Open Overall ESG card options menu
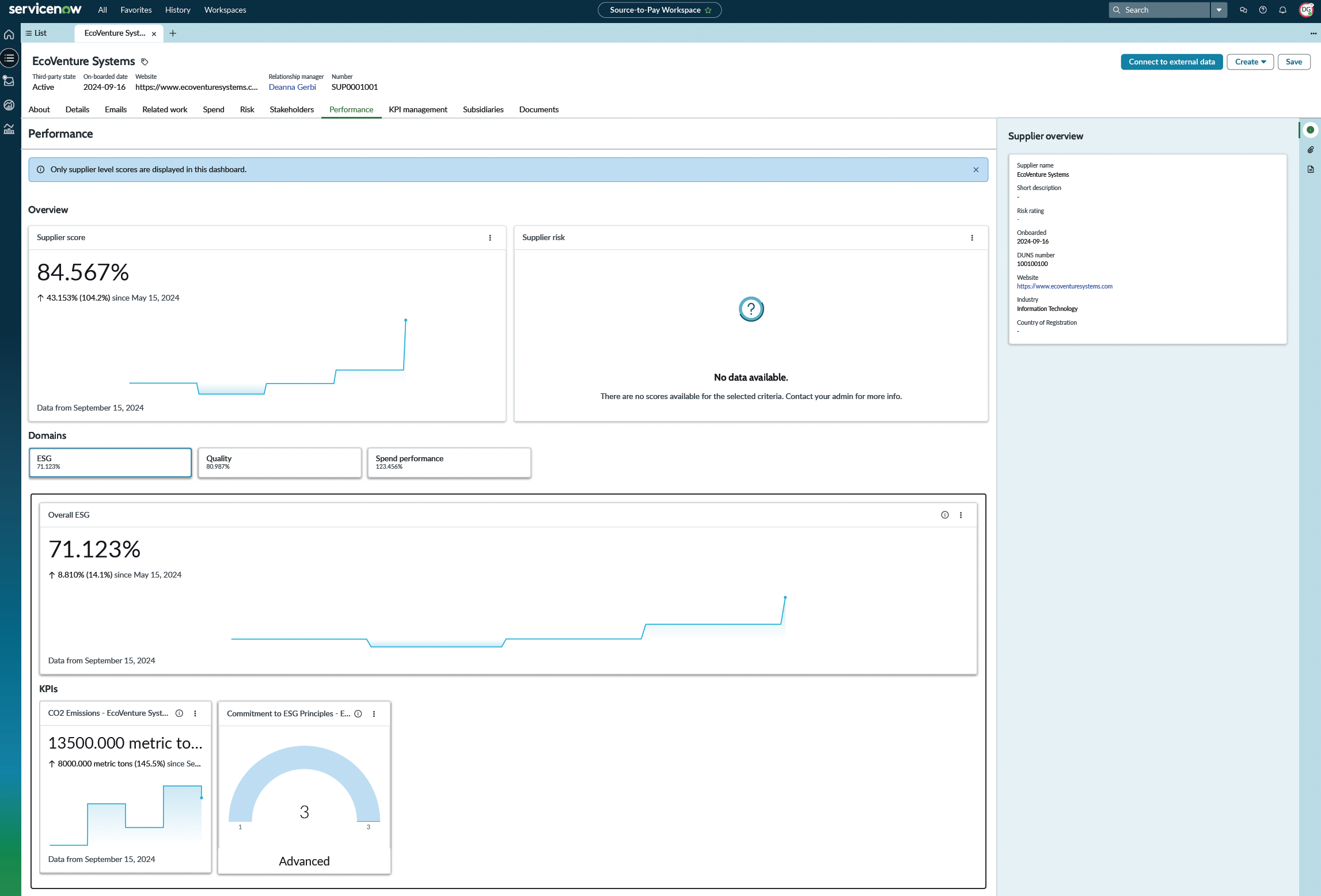1321x896 pixels. point(961,515)
